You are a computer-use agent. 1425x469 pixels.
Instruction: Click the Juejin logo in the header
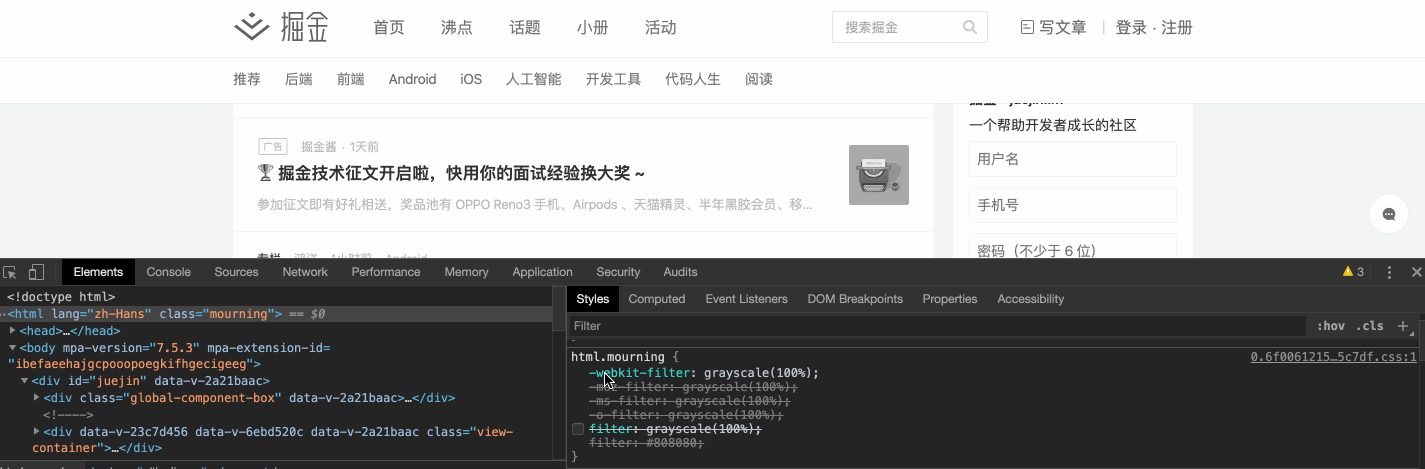(x=281, y=27)
